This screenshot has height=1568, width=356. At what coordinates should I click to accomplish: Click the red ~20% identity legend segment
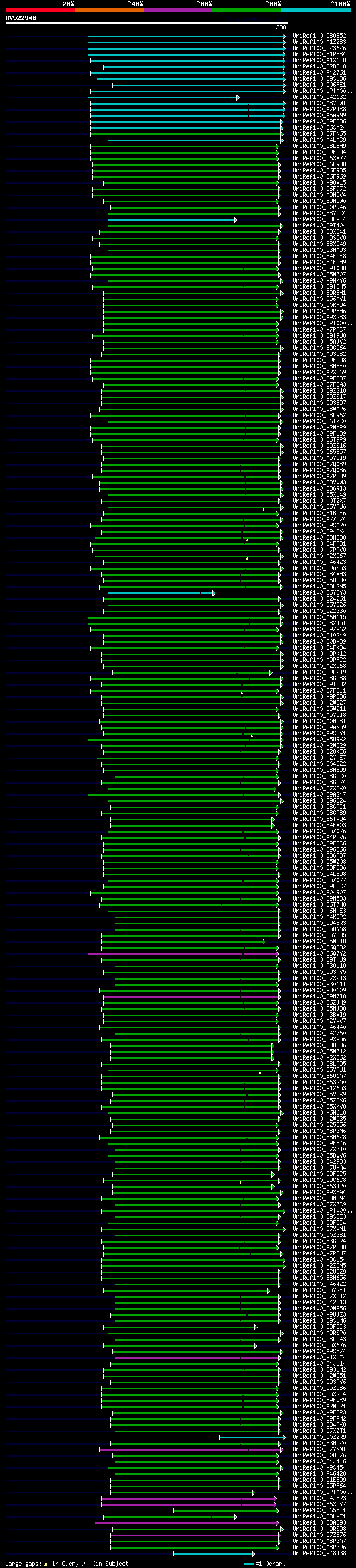pyautogui.click(x=39, y=11)
